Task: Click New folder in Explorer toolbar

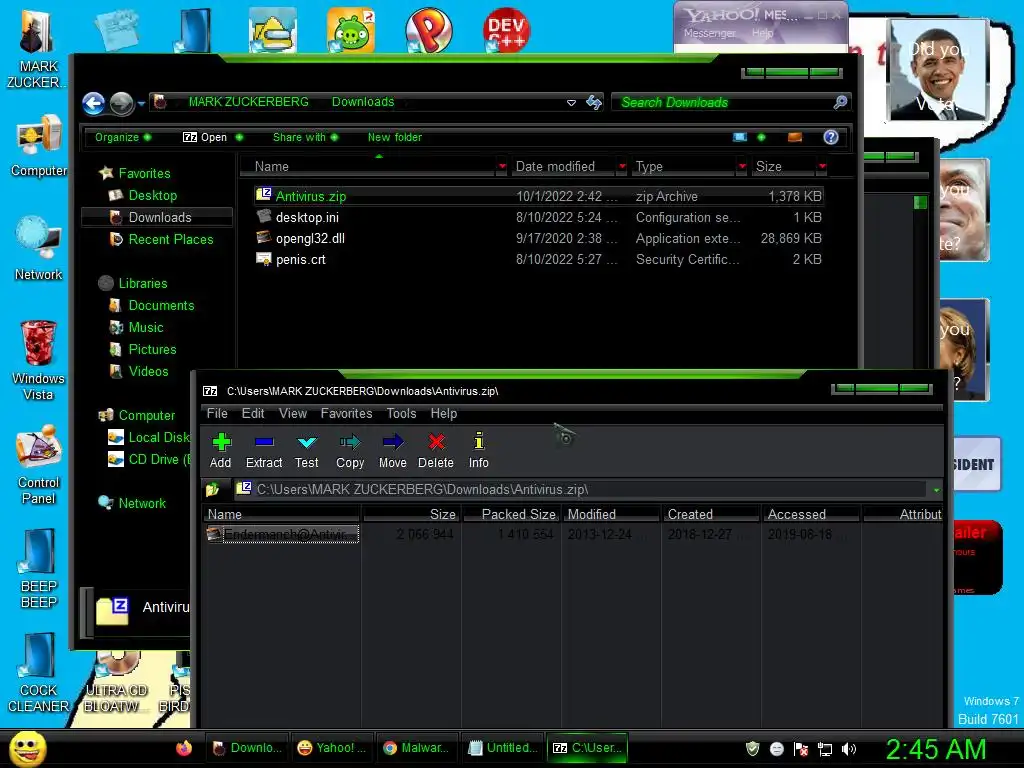Action: [x=394, y=137]
